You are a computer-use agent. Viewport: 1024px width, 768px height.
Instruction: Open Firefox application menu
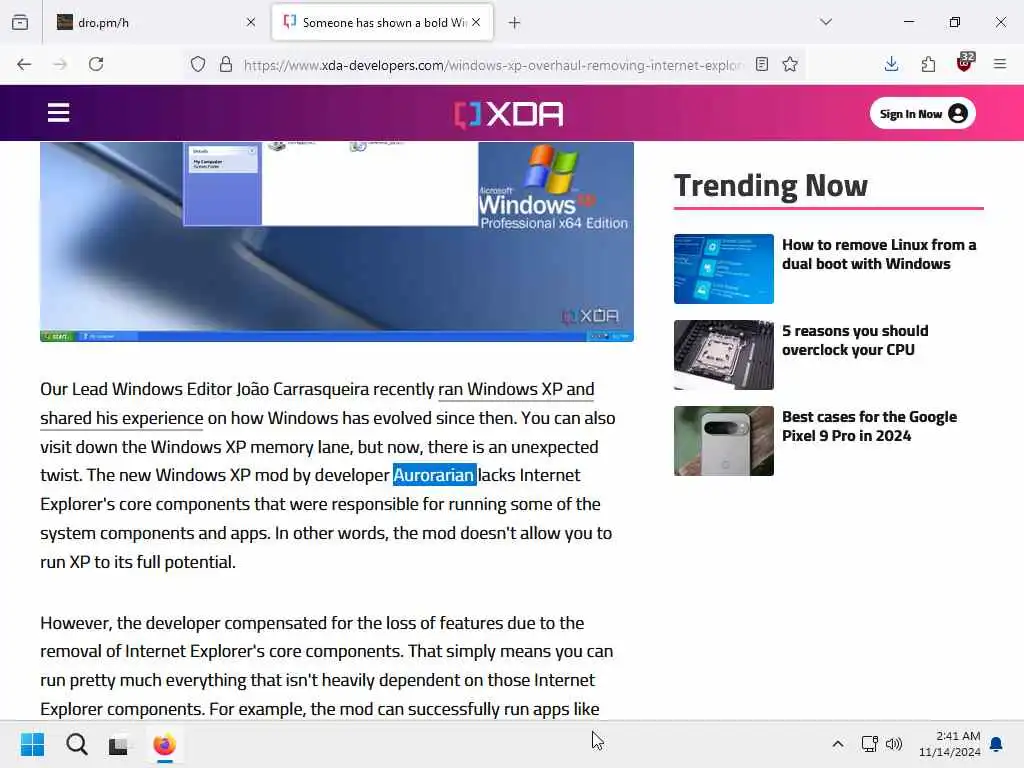(x=1000, y=64)
